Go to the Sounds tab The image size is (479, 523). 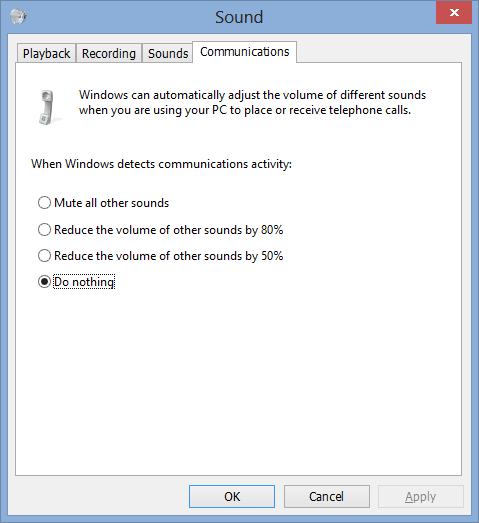[168, 53]
